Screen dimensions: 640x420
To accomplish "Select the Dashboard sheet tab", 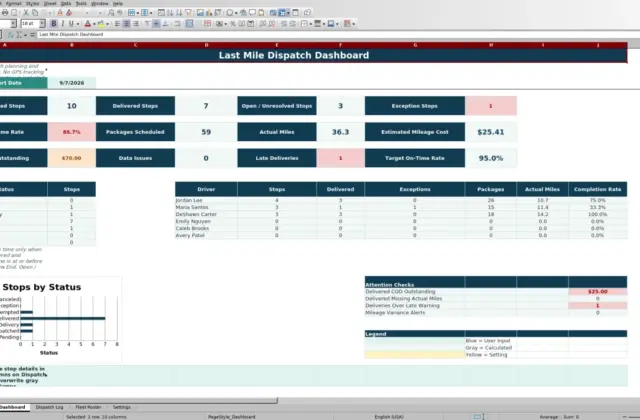I will (13, 407).
